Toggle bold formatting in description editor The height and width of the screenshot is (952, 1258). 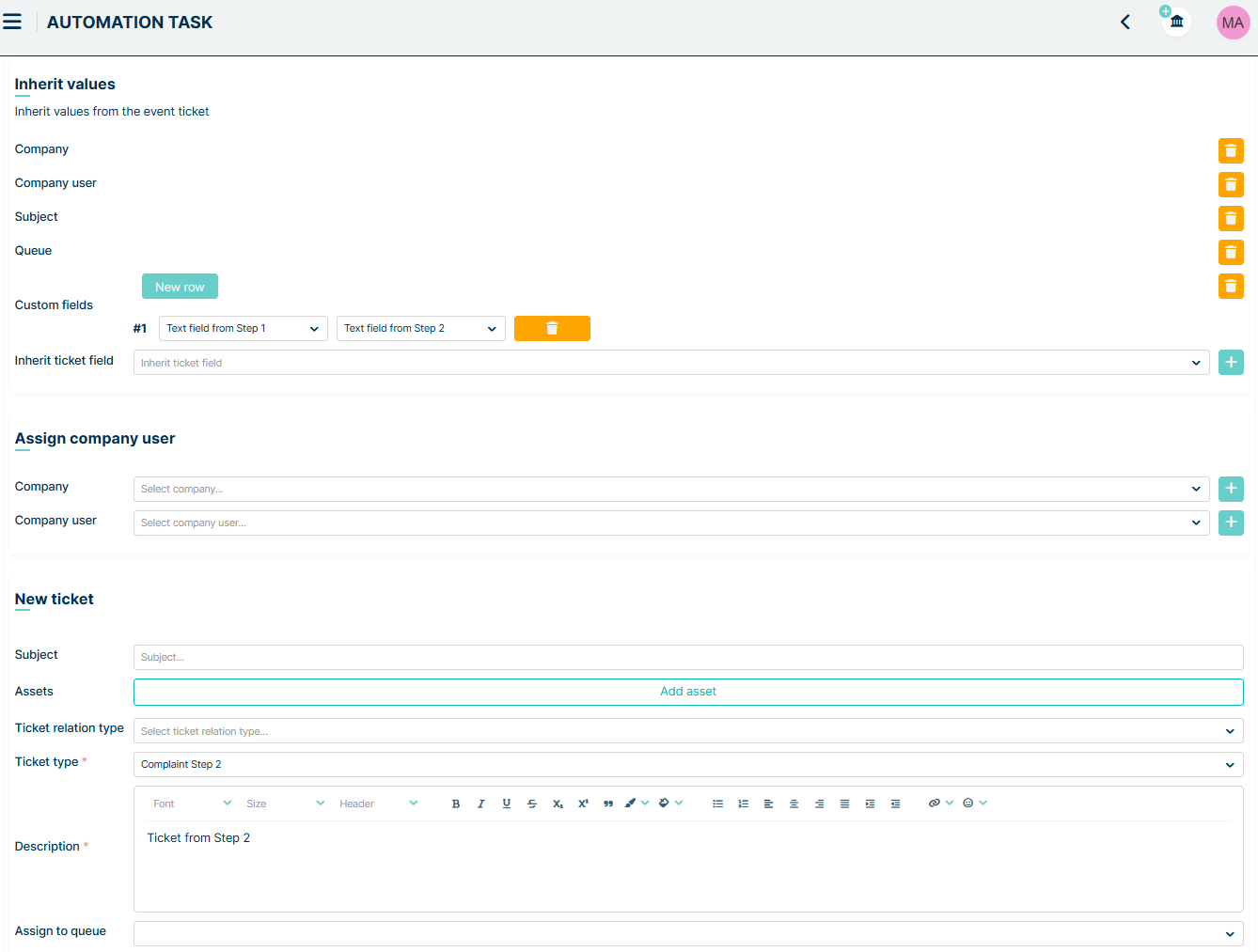pos(456,804)
